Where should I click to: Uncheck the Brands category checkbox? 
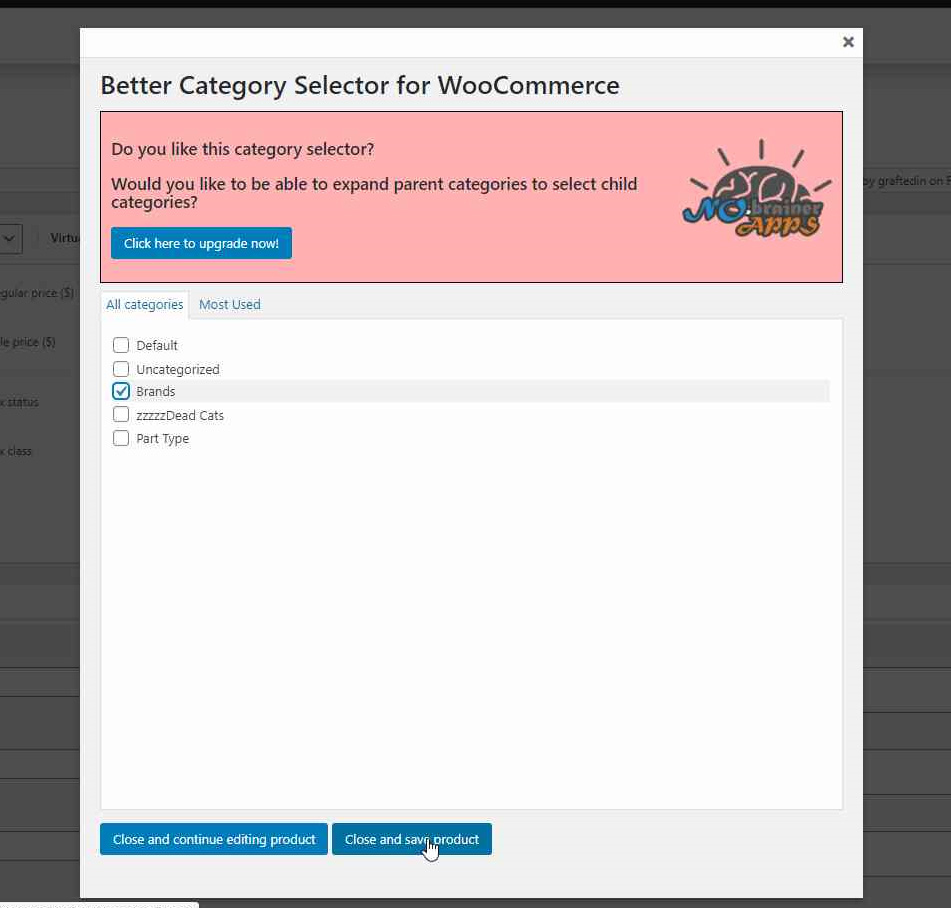121,391
